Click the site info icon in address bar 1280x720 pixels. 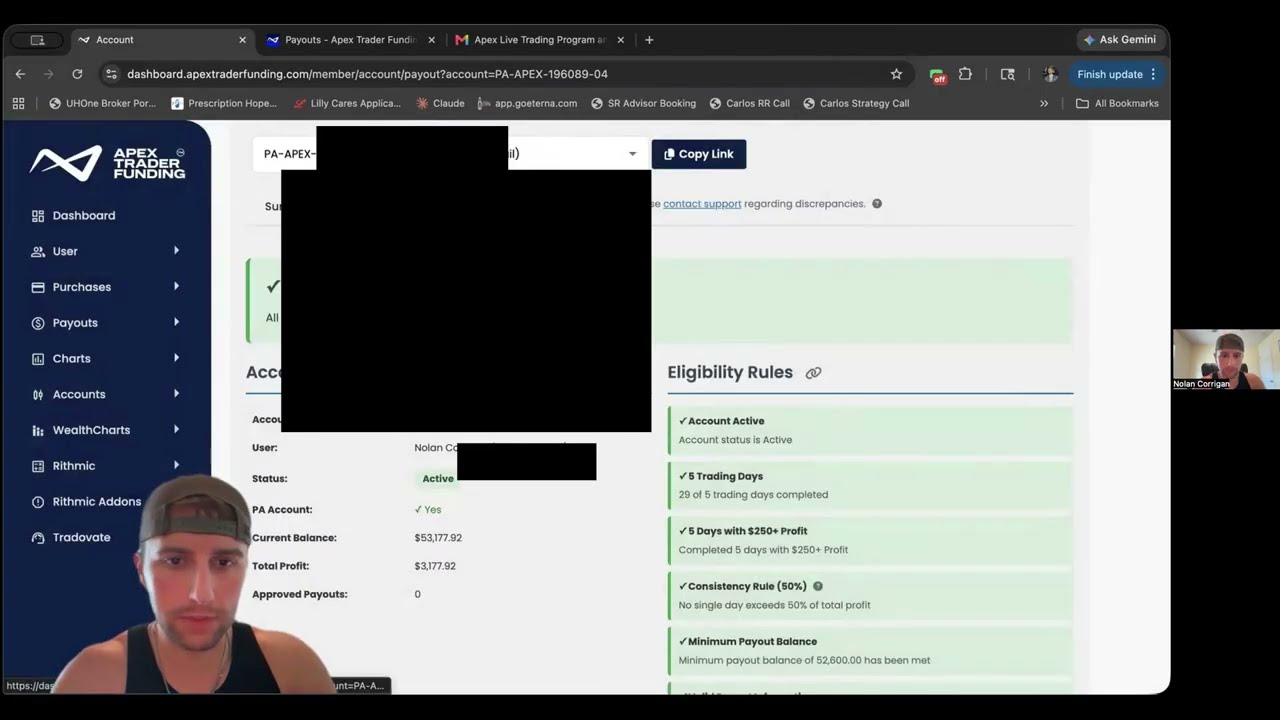click(x=111, y=74)
